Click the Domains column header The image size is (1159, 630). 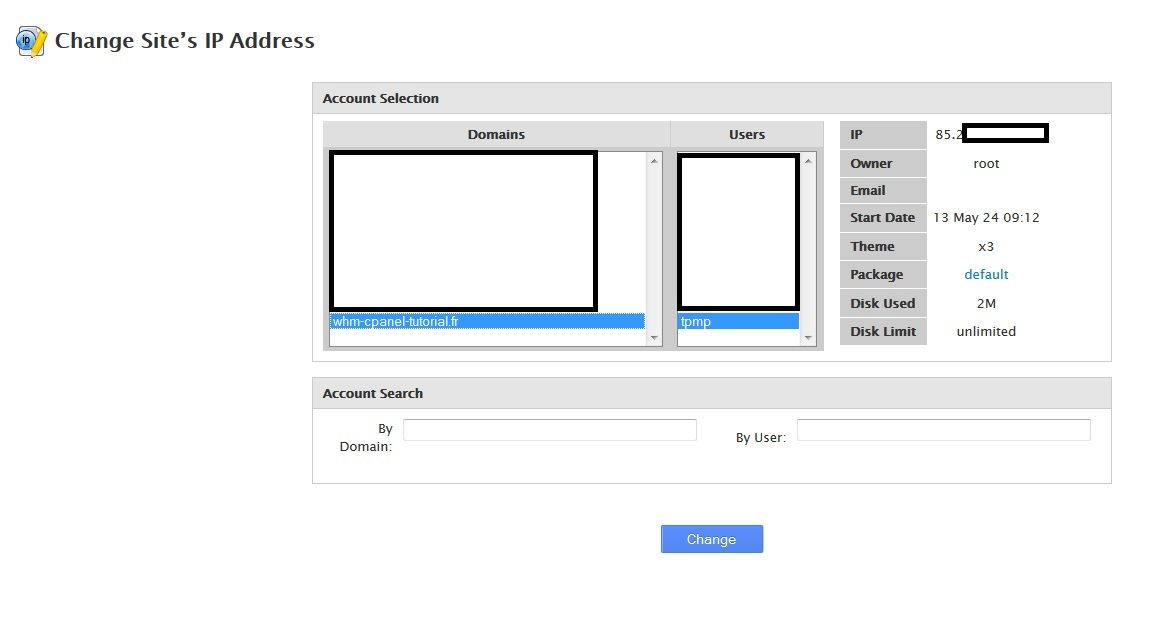[x=496, y=135]
